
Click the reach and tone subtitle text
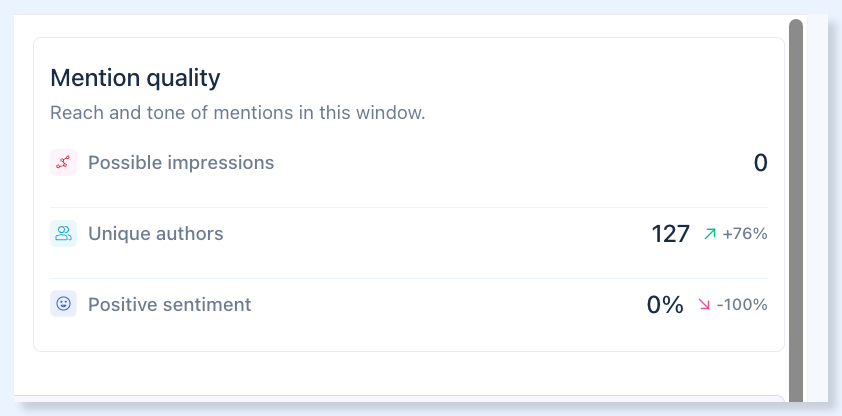237,113
